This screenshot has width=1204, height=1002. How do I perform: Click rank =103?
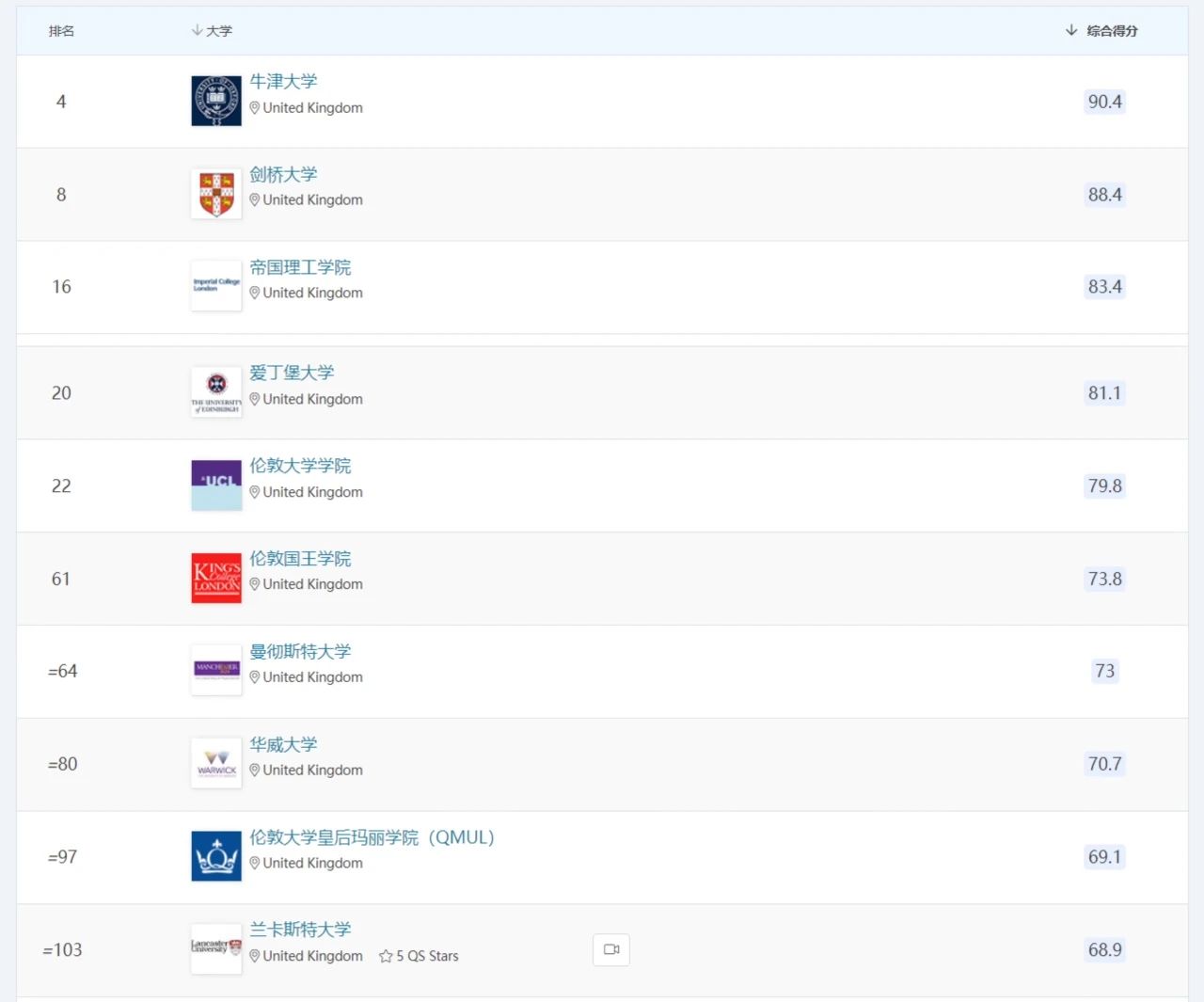(x=62, y=950)
